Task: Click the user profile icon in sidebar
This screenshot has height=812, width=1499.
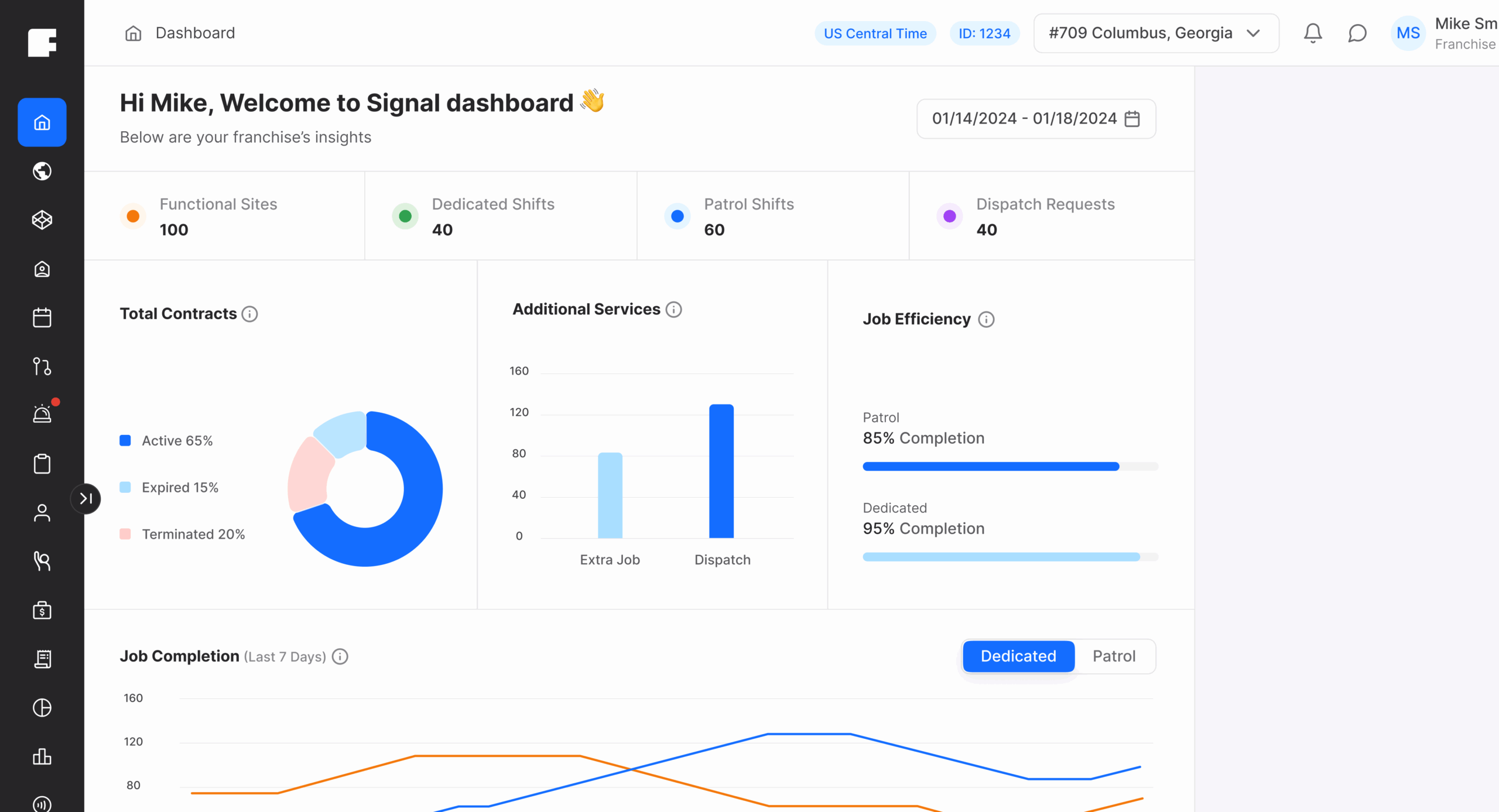Action: (x=42, y=513)
